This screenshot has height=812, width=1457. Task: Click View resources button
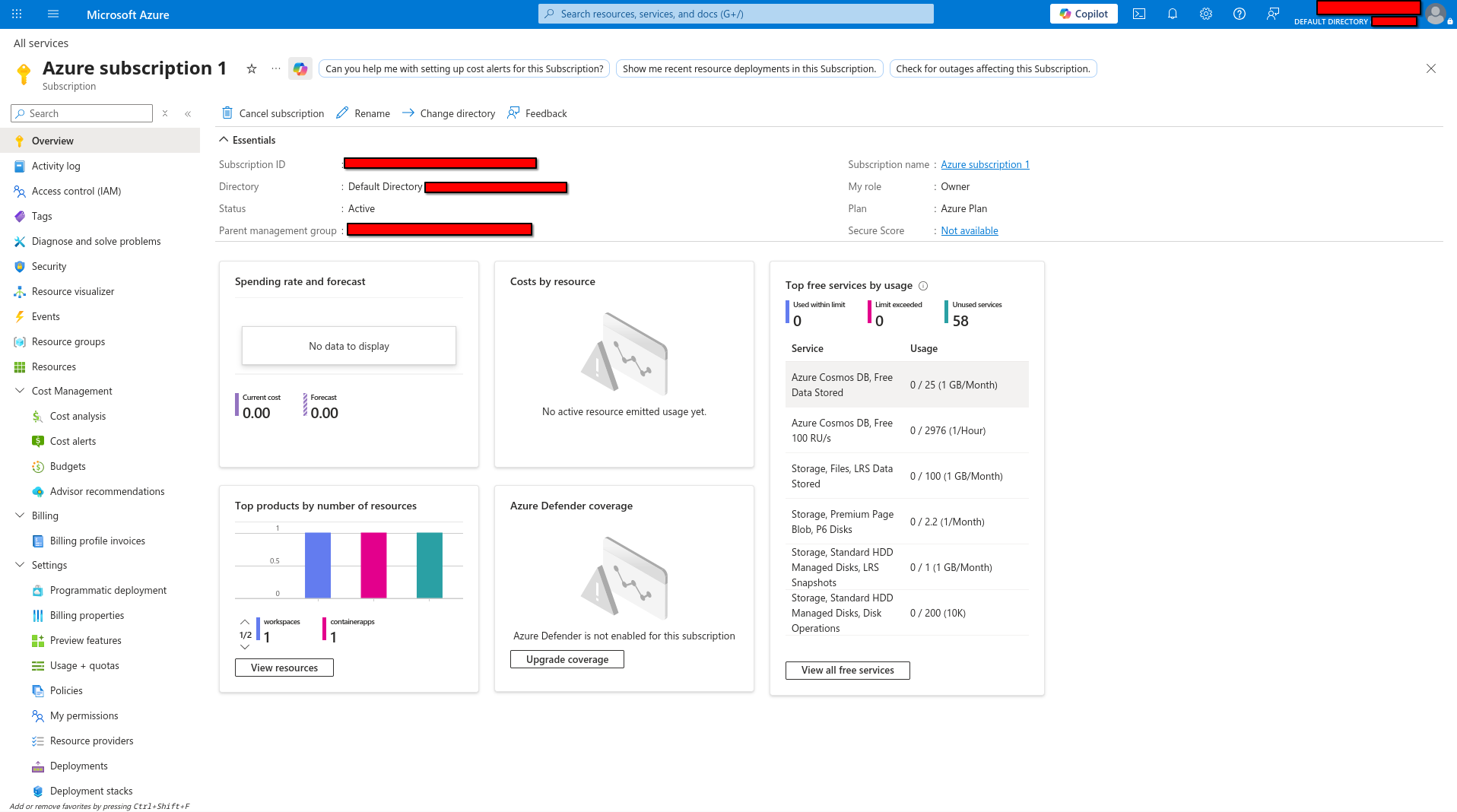point(284,668)
